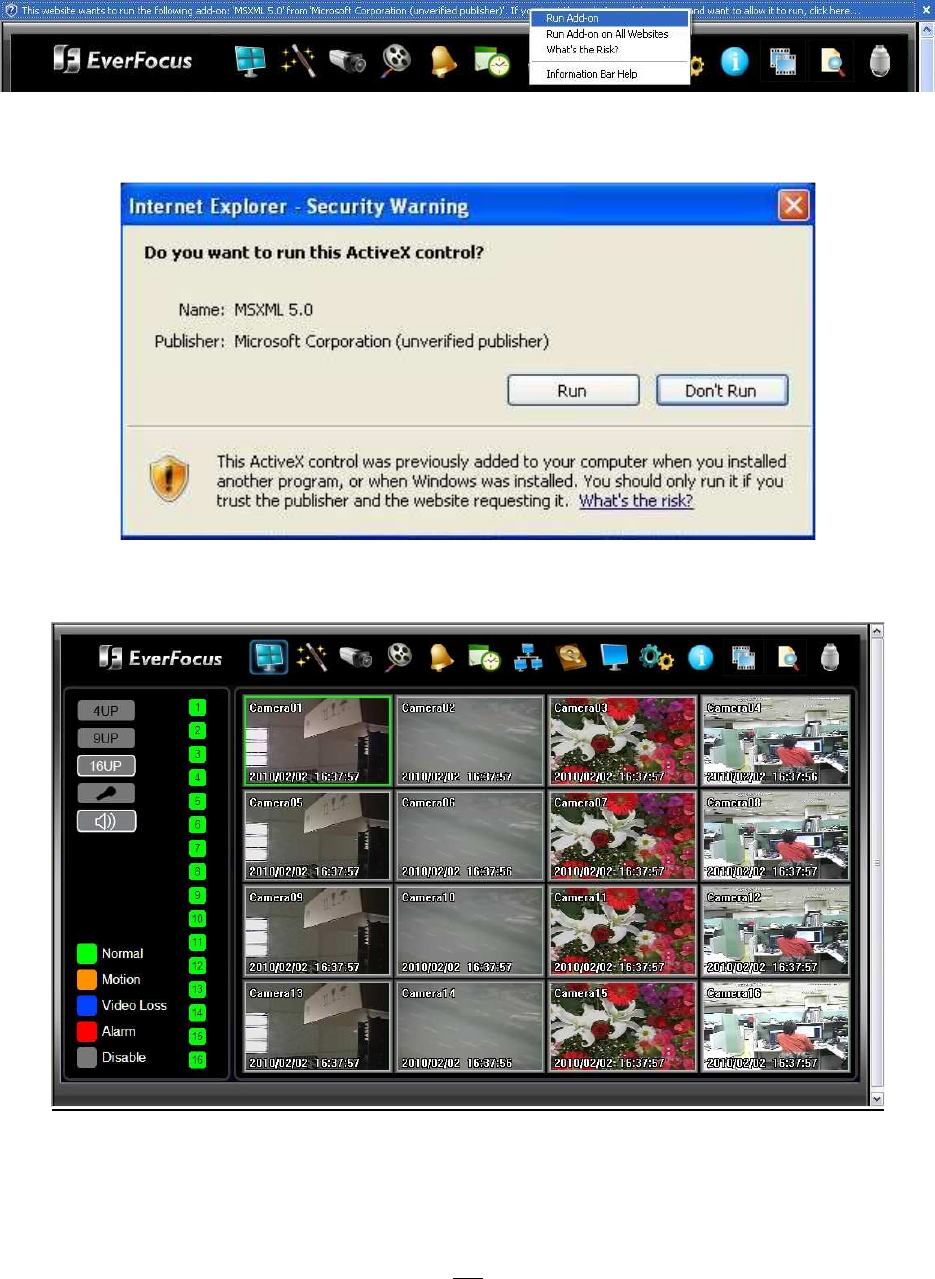Click the green Normal legend swatch
The image size is (935, 1279).
(x=86, y=954)
